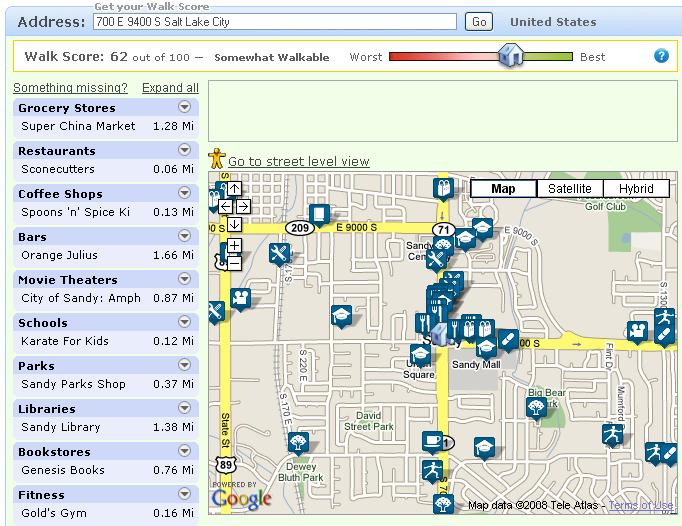Expand the Coffee Shops category
Image resolution: width=682 pixels, height=526 pixels.
[x=184, y=192]
